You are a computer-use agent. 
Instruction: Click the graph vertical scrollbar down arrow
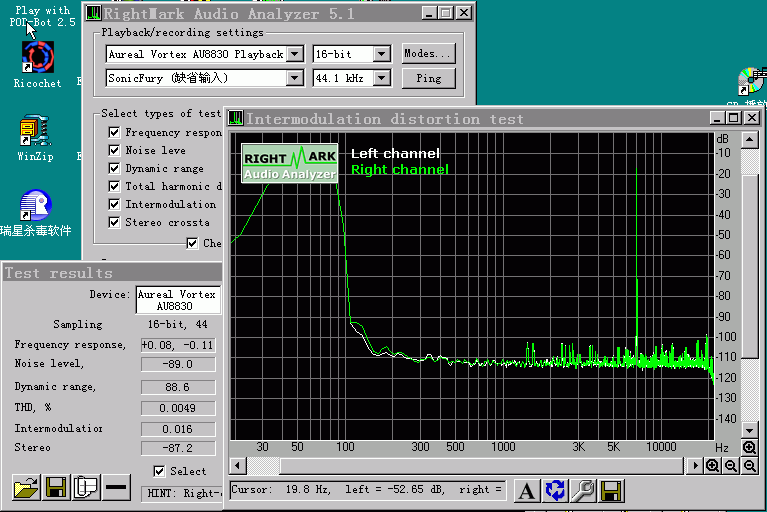pos(749,430)
